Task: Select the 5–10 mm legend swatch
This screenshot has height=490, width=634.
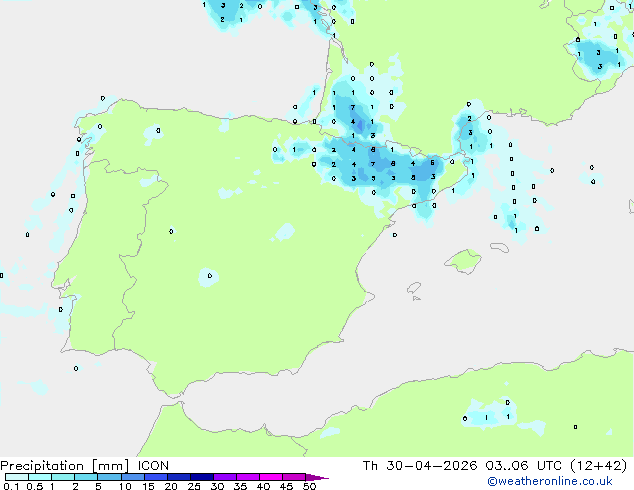Action: (x=109, y=477)
